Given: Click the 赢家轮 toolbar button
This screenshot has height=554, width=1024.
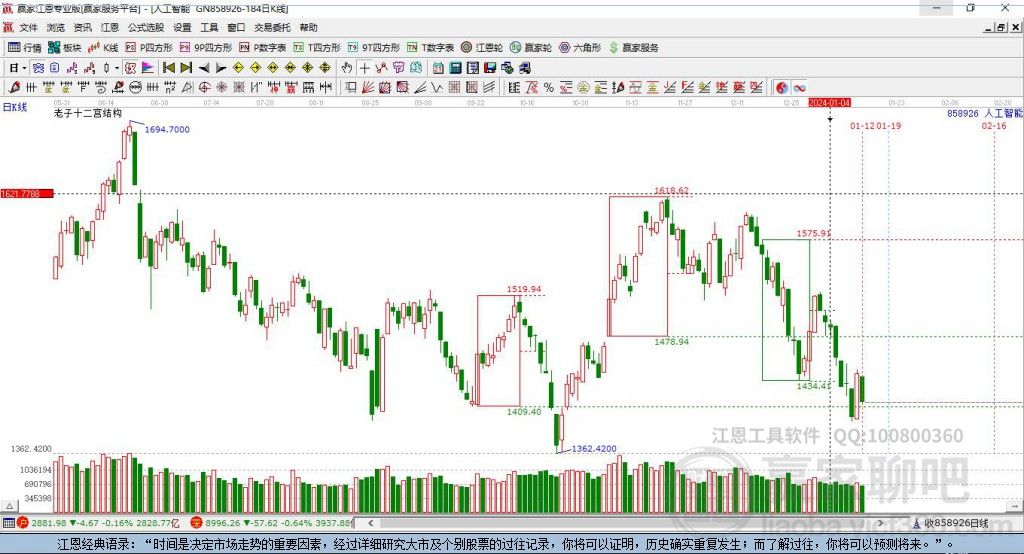Looking at the screenshot, I should click(532, 47).
